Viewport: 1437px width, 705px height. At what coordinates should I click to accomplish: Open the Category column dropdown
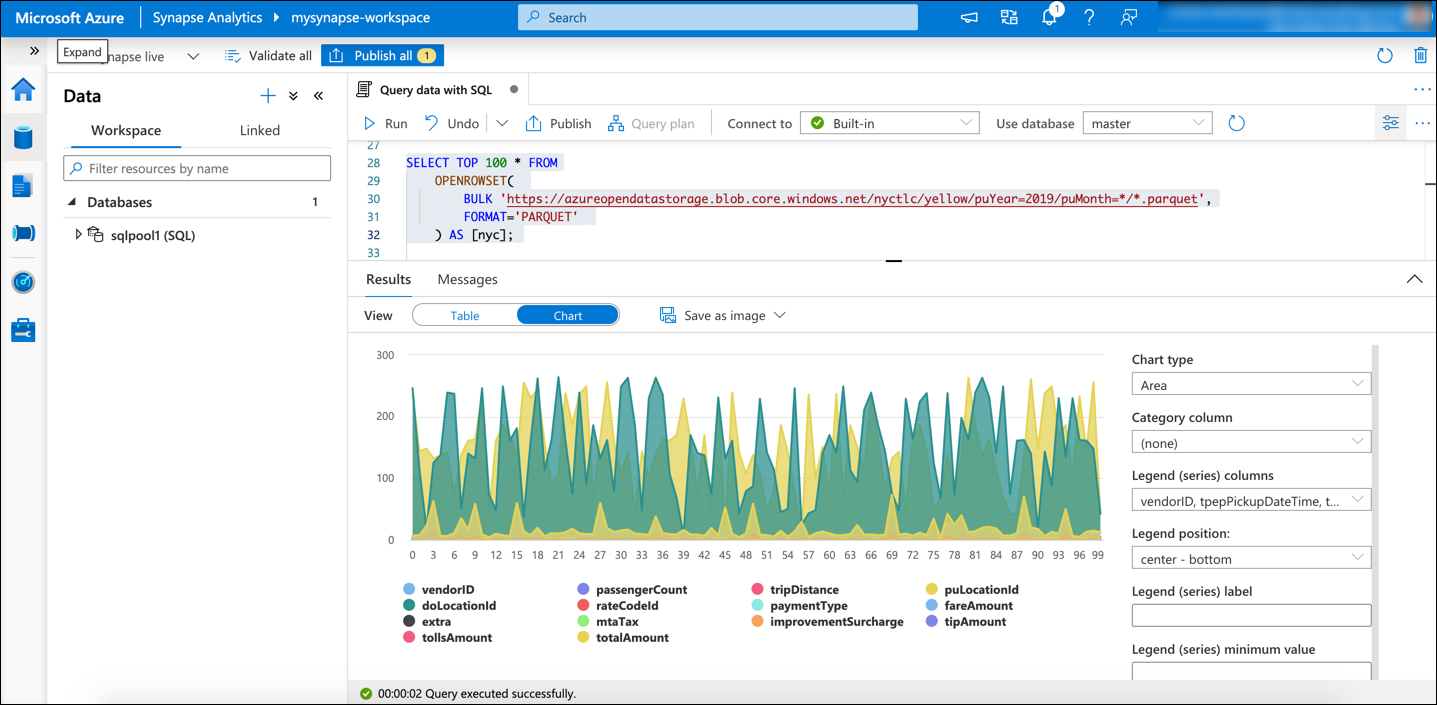1251,442
